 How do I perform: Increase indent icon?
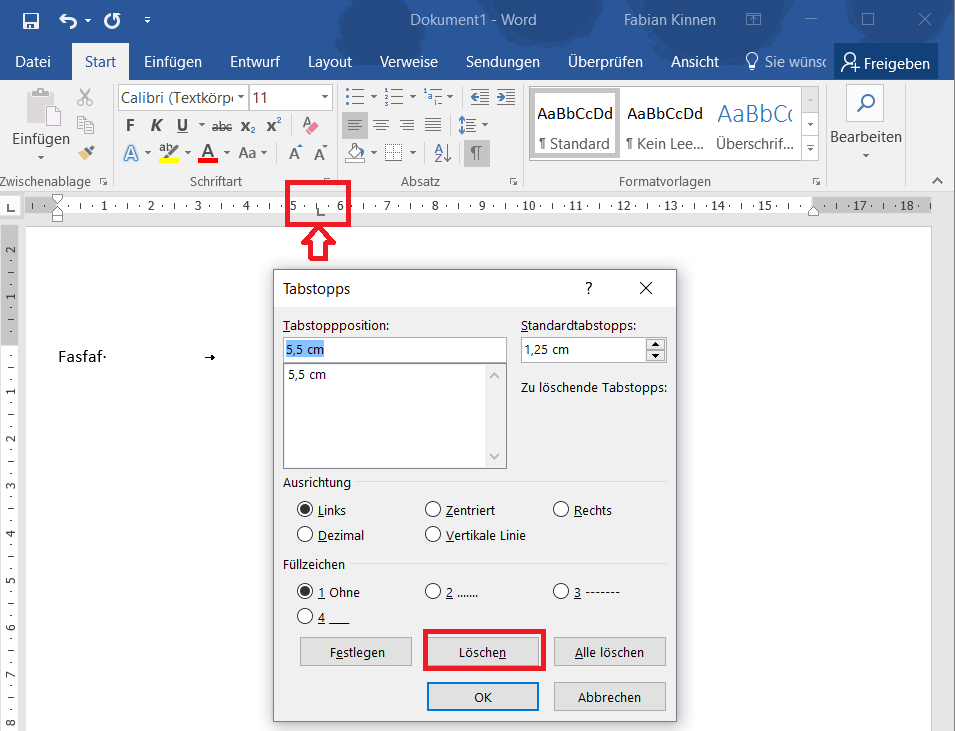click(x=506, y=97)
